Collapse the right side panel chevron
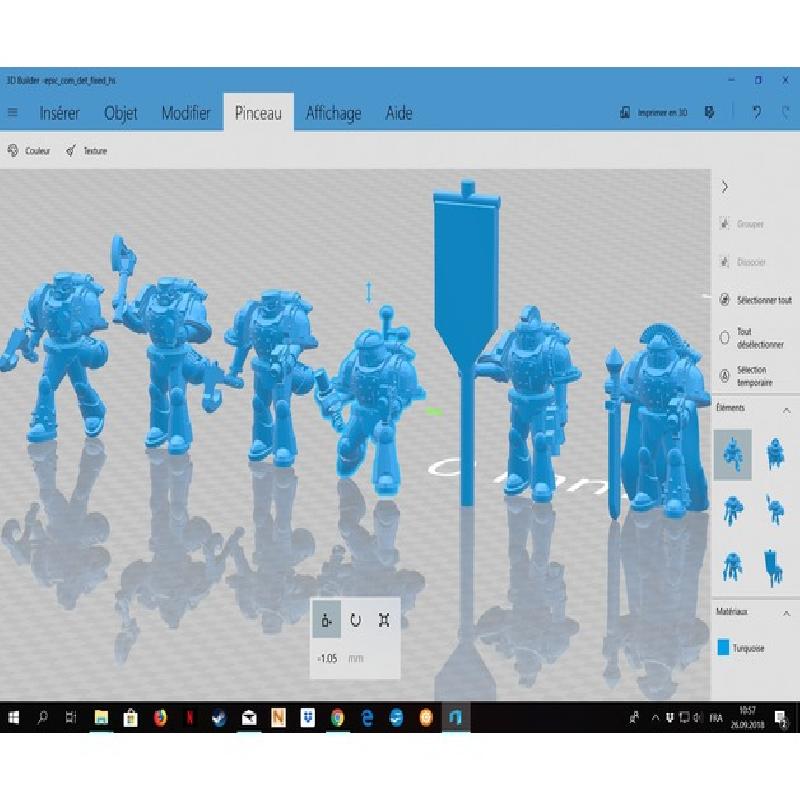Viewport: 800px width, 800px height. pyautogui.click(x=724, y=187)
